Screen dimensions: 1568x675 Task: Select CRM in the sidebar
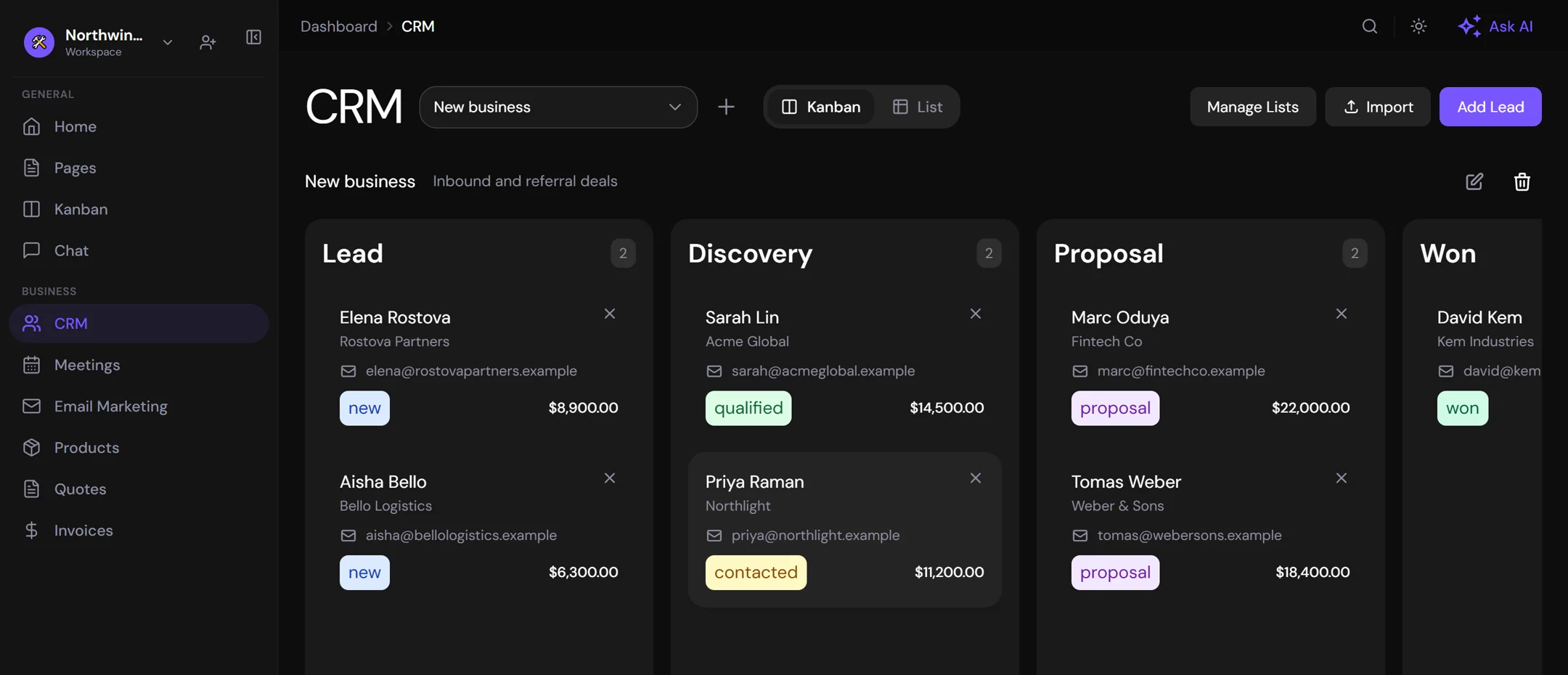tap(139, 323)
